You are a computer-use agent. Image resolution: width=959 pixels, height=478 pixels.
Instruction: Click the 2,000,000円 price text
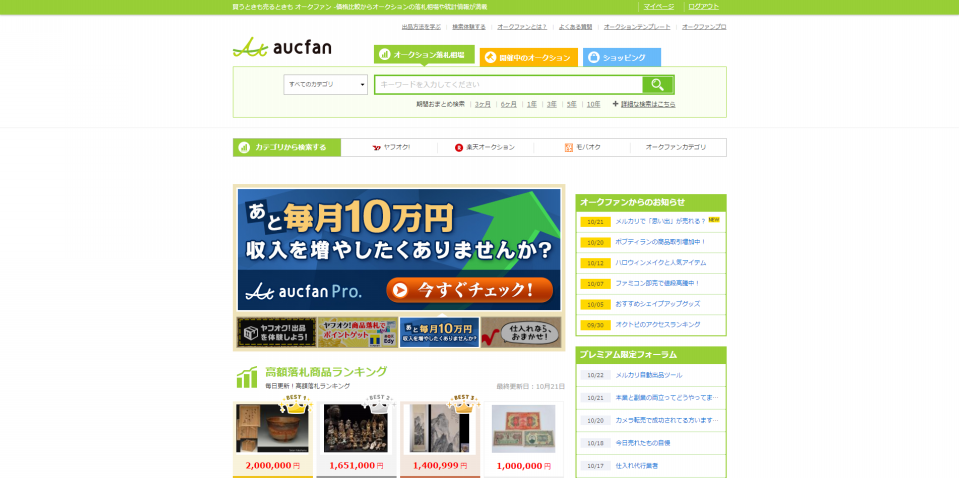273,466
